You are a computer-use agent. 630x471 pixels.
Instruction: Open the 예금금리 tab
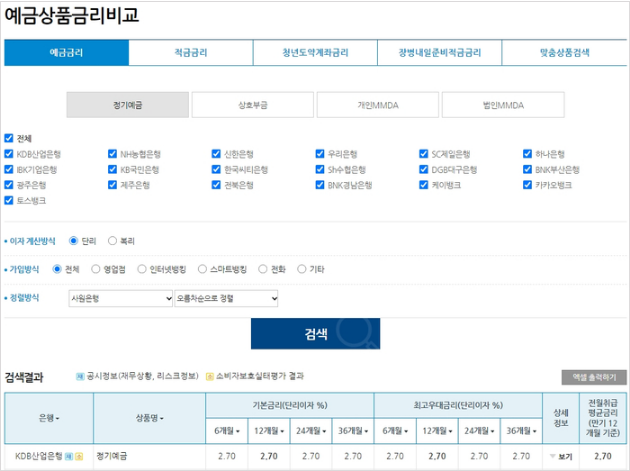[66, 53]
